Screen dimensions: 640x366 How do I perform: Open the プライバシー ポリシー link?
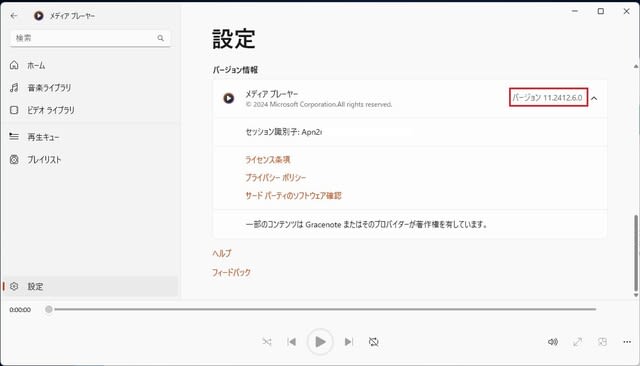[x=275, y=177]
